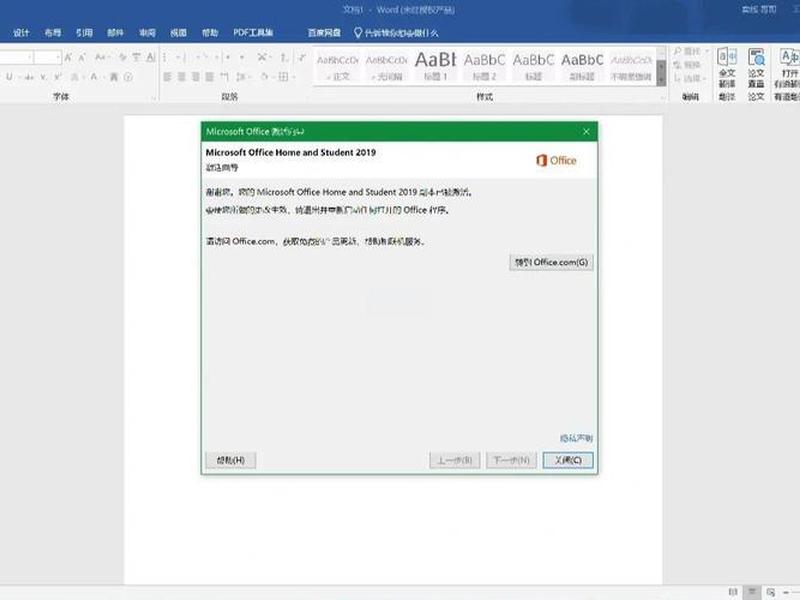The width and height of the screenshot is (800, 600).
Task: Click the Shrink Font icon
Action: [82, 57]
